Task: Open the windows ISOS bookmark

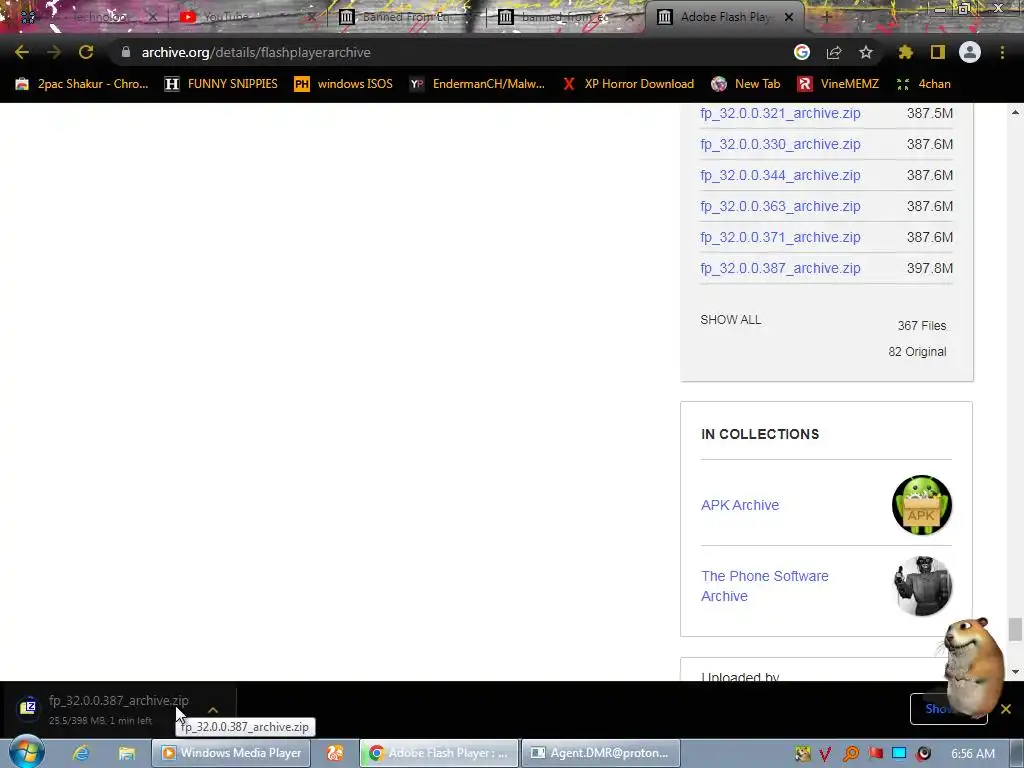Action: (344, 84)
